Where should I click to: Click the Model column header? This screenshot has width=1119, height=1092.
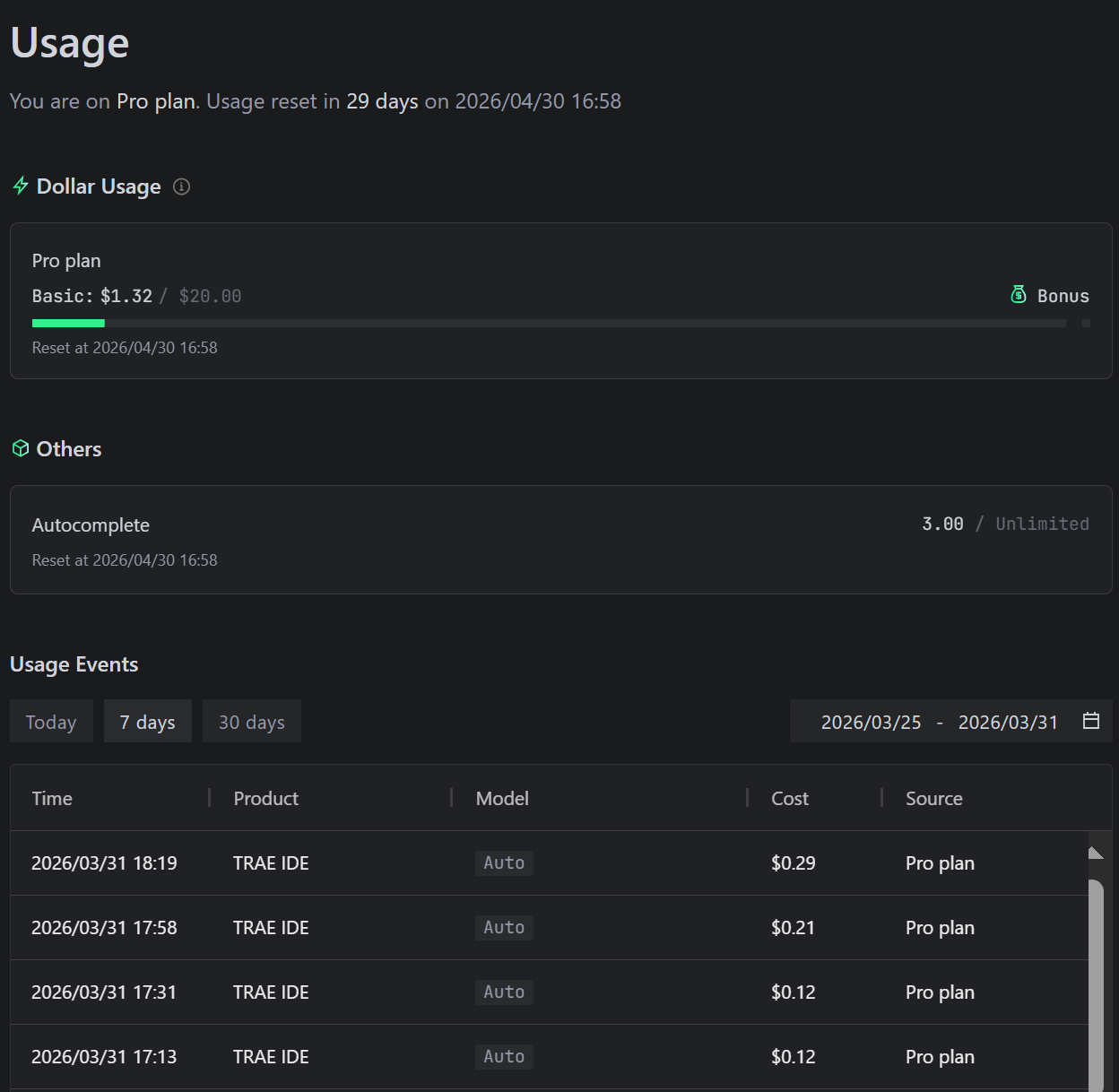tap(502, 798)
